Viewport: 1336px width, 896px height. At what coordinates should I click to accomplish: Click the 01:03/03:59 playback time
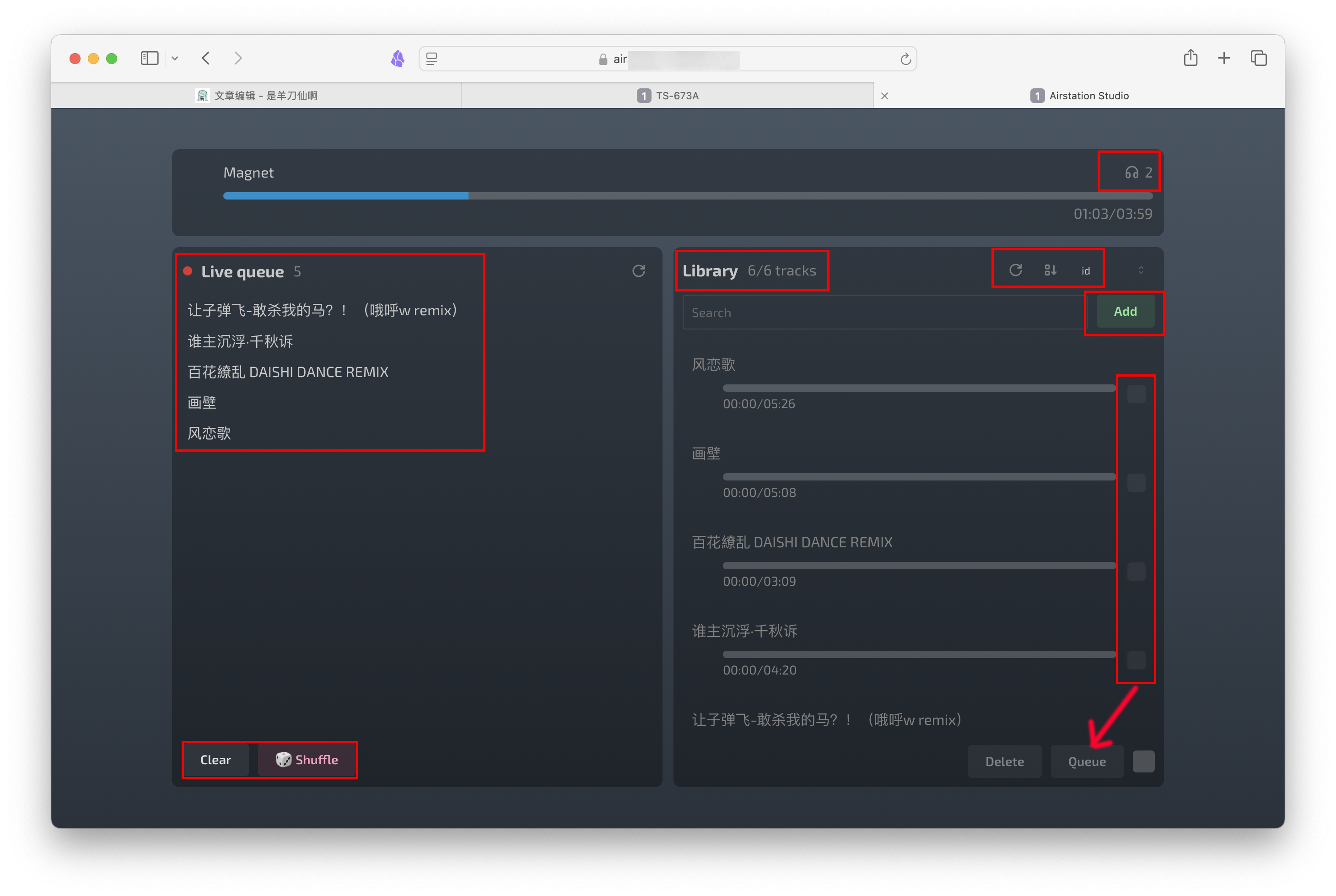pyautogui.click(x=1113, y=214)
